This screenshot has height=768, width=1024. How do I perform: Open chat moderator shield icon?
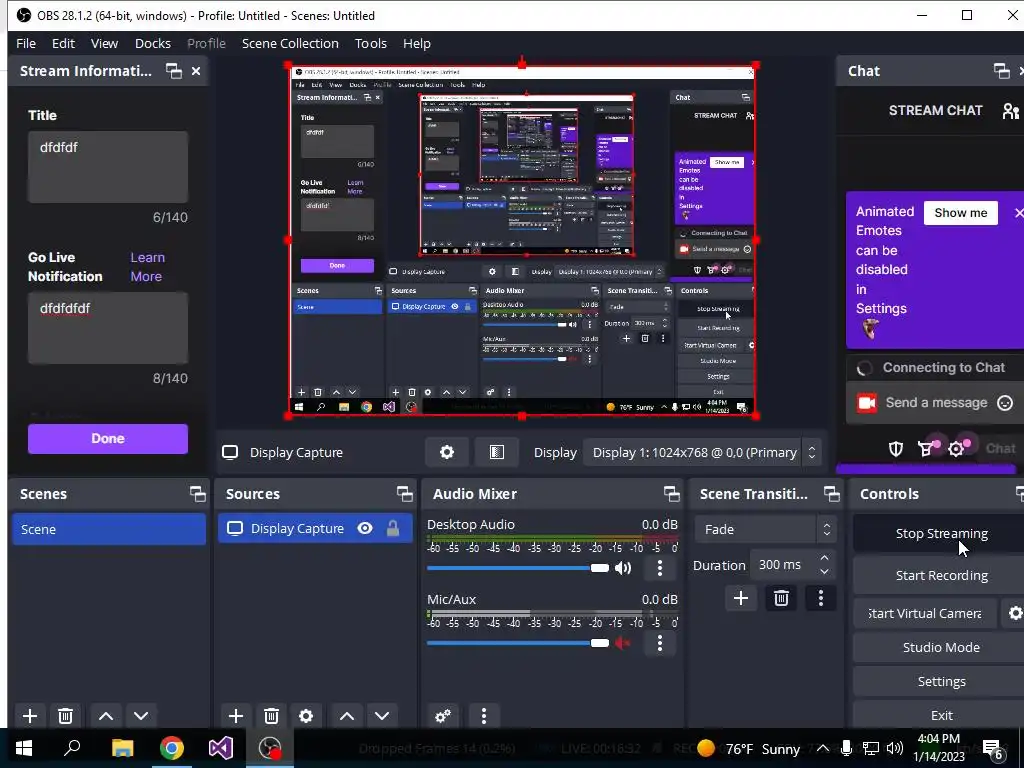pyautogui.click(x=895, y=449)
